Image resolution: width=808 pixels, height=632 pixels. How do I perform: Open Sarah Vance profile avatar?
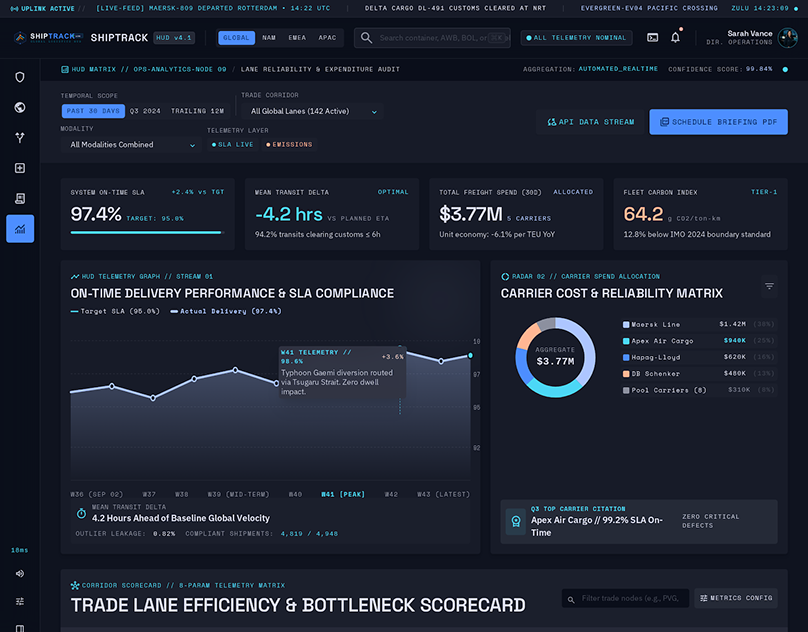coord(787,38)
